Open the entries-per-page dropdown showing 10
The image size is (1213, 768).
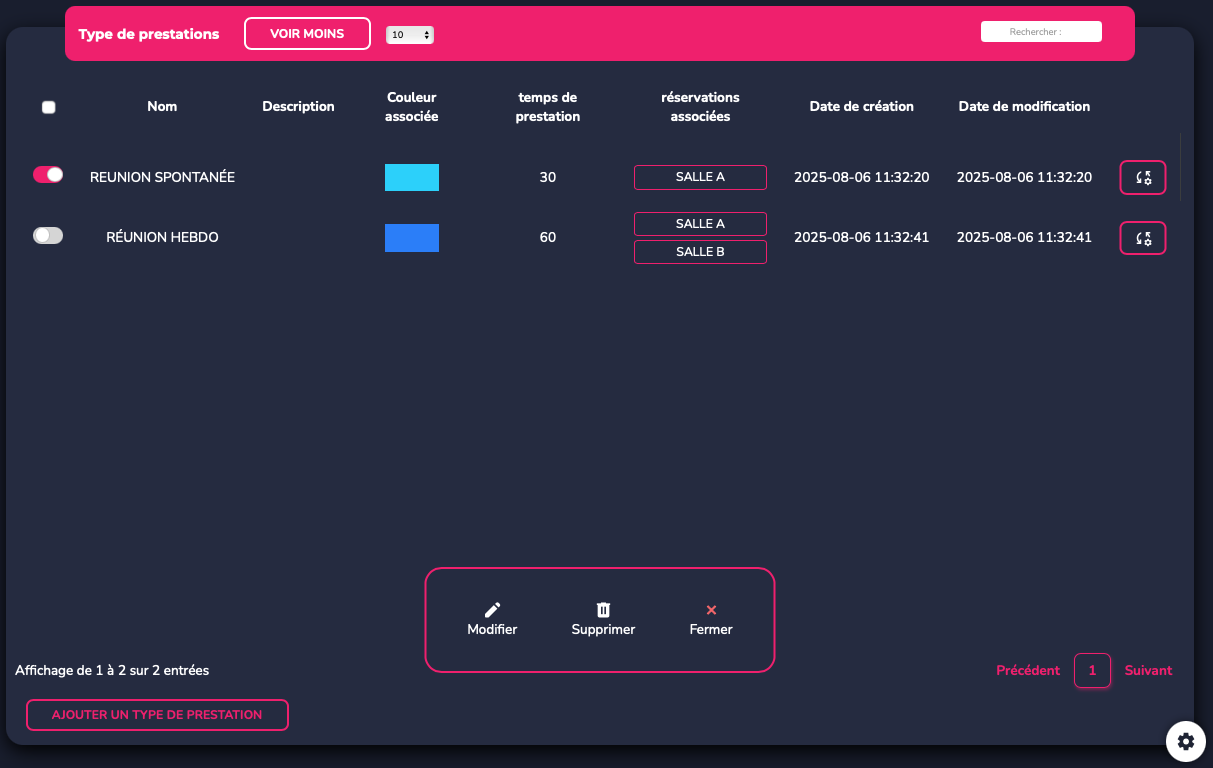[410, 35]
